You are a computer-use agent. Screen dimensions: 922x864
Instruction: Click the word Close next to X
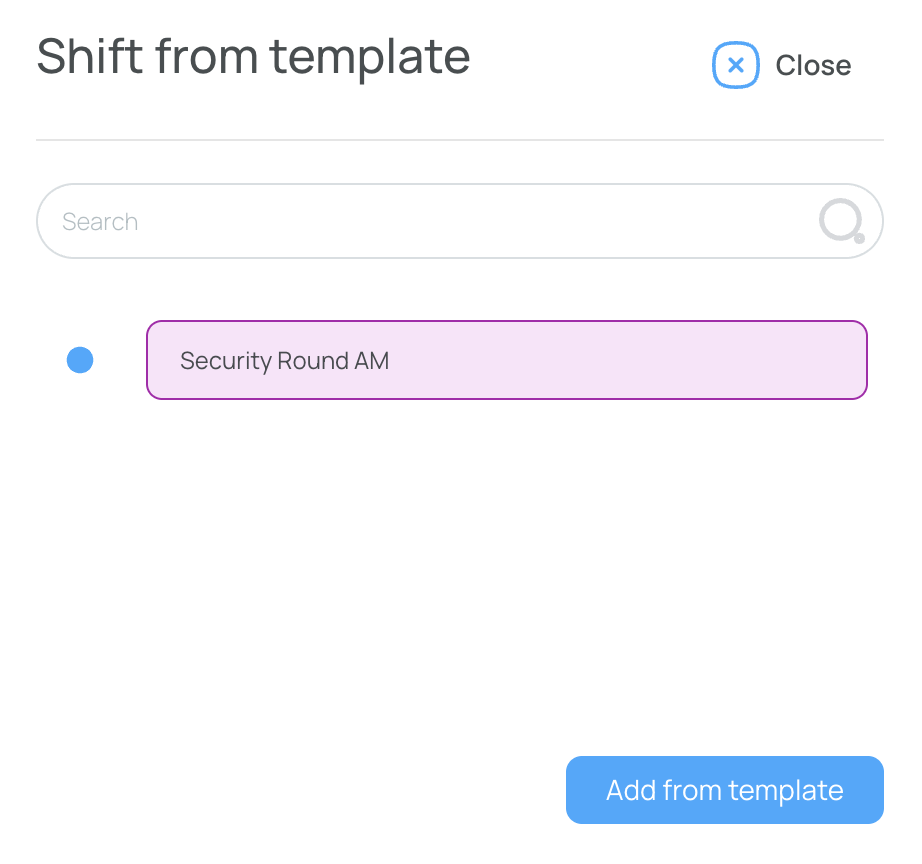tap(813, 65)
